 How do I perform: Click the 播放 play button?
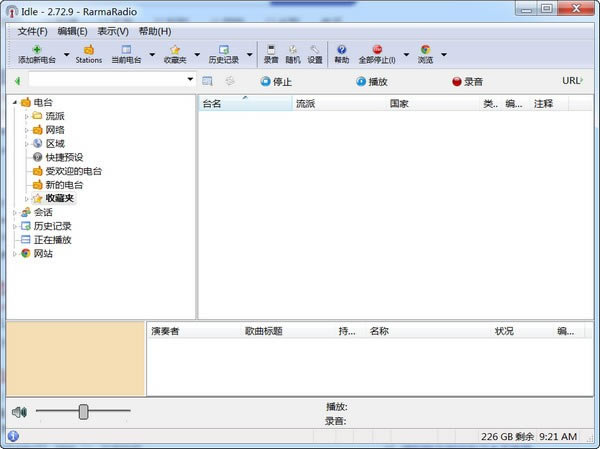[x=372, y=82]
